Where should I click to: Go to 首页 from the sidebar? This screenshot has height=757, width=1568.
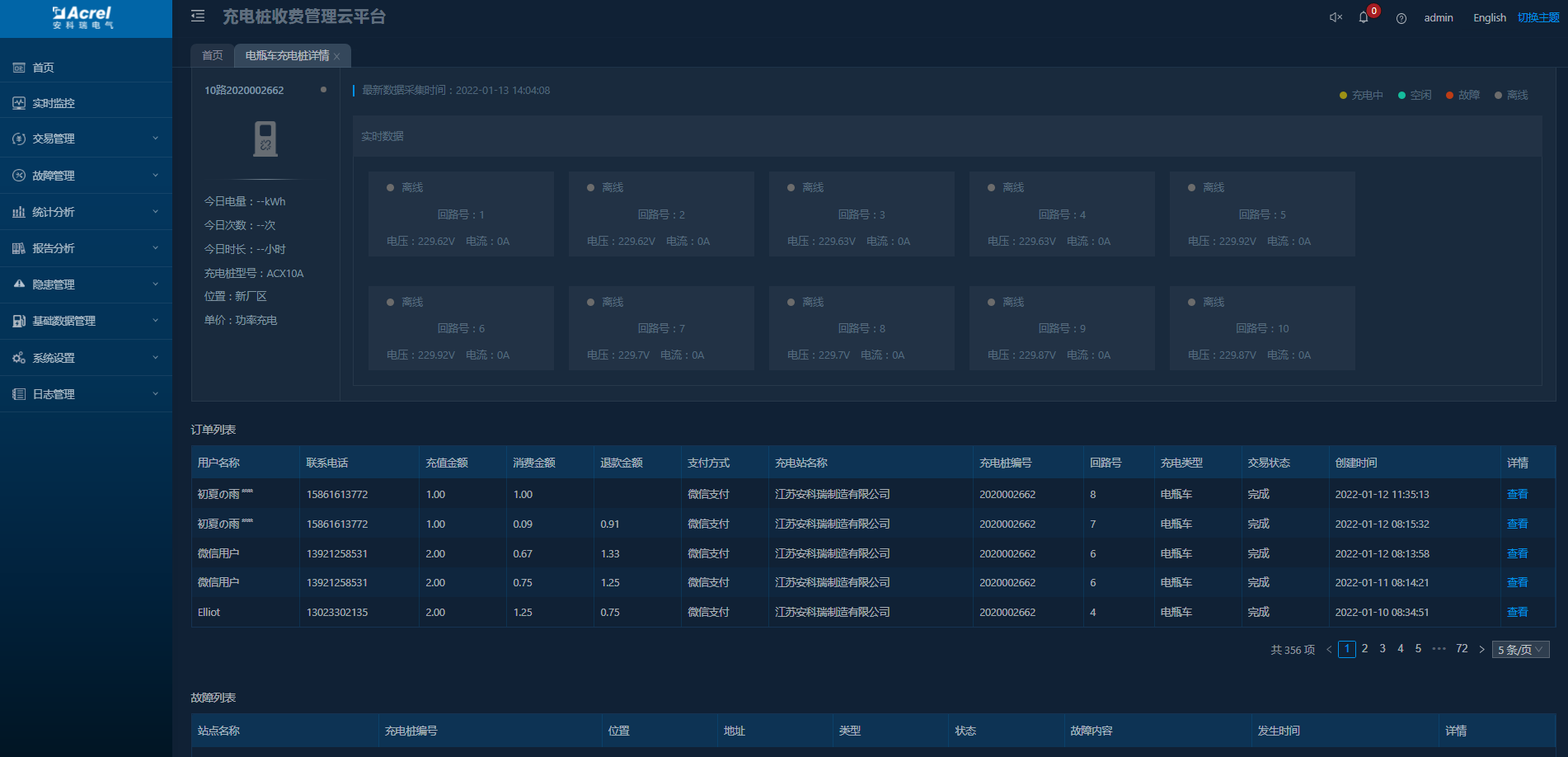pos(43,68)
